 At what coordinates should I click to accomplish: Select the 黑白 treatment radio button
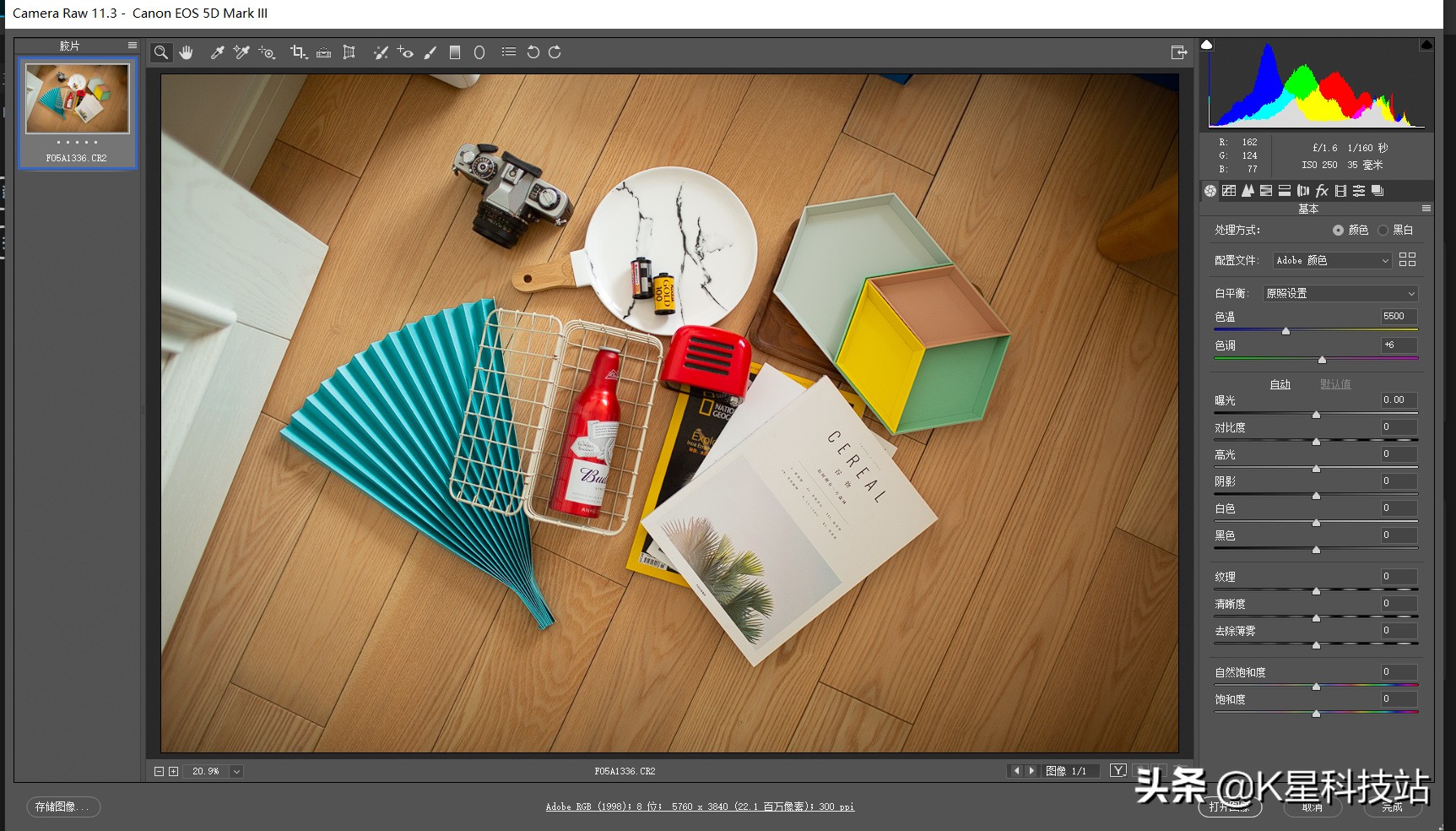[x=1383, y=231]
